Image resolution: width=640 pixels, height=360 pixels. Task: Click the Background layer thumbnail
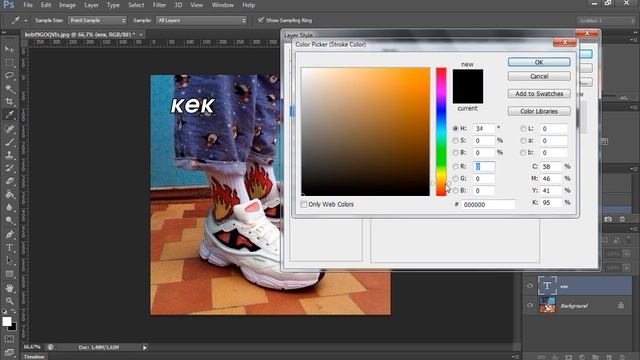click(x=547, y=305)
